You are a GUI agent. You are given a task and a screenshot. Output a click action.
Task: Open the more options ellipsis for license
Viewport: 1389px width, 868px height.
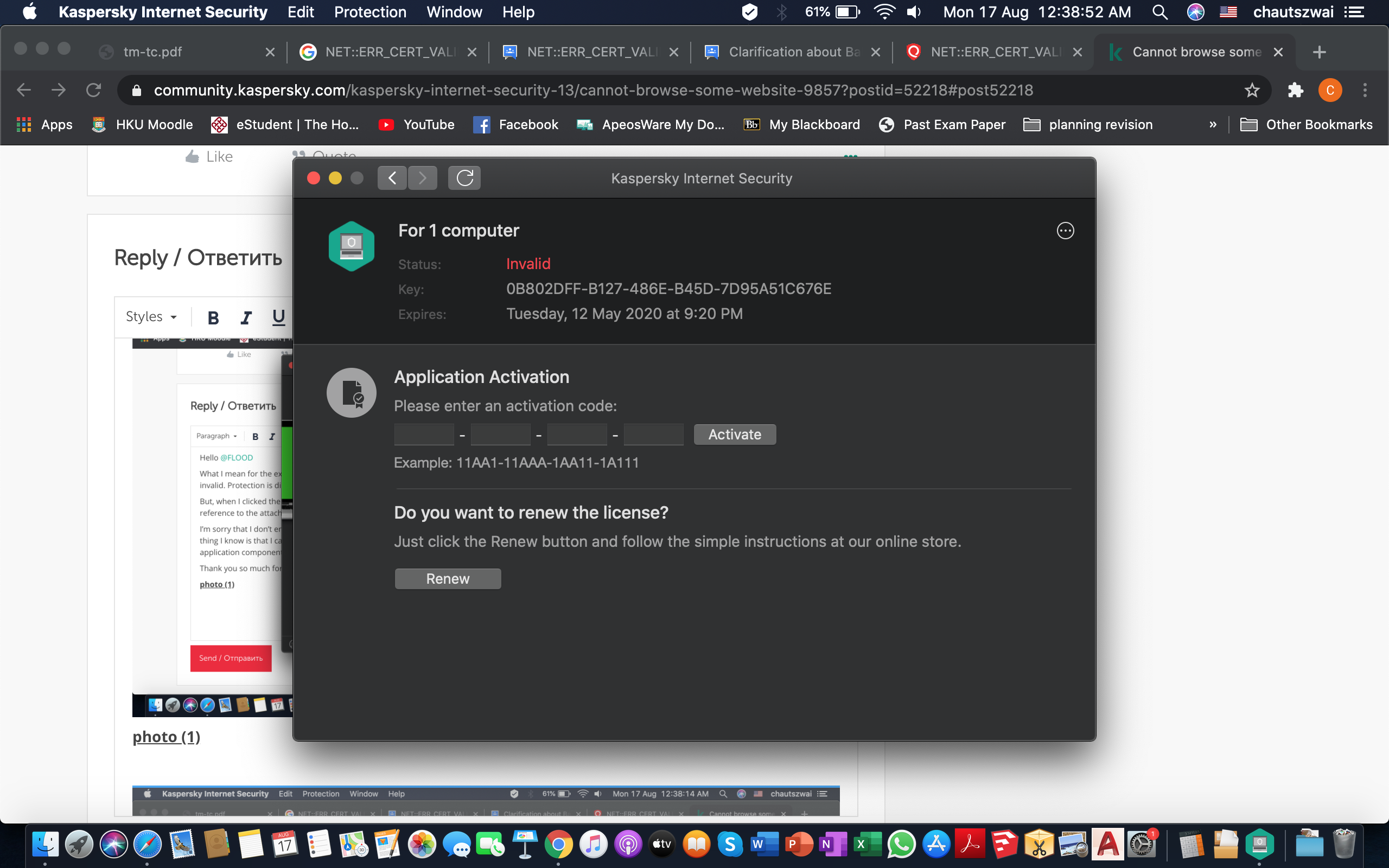1065,231
